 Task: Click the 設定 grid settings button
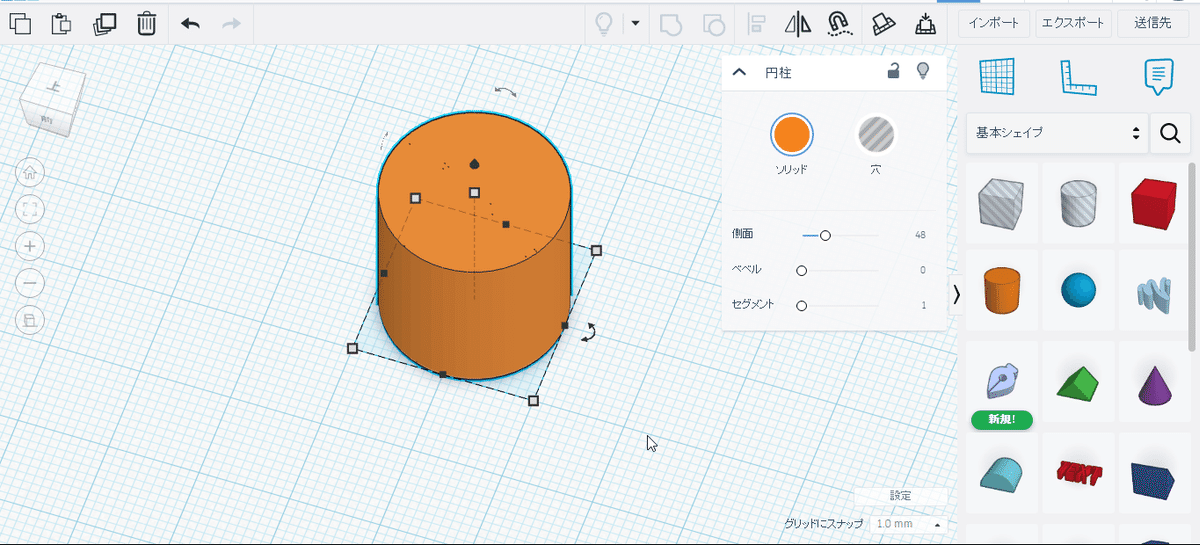click(900, 495)
